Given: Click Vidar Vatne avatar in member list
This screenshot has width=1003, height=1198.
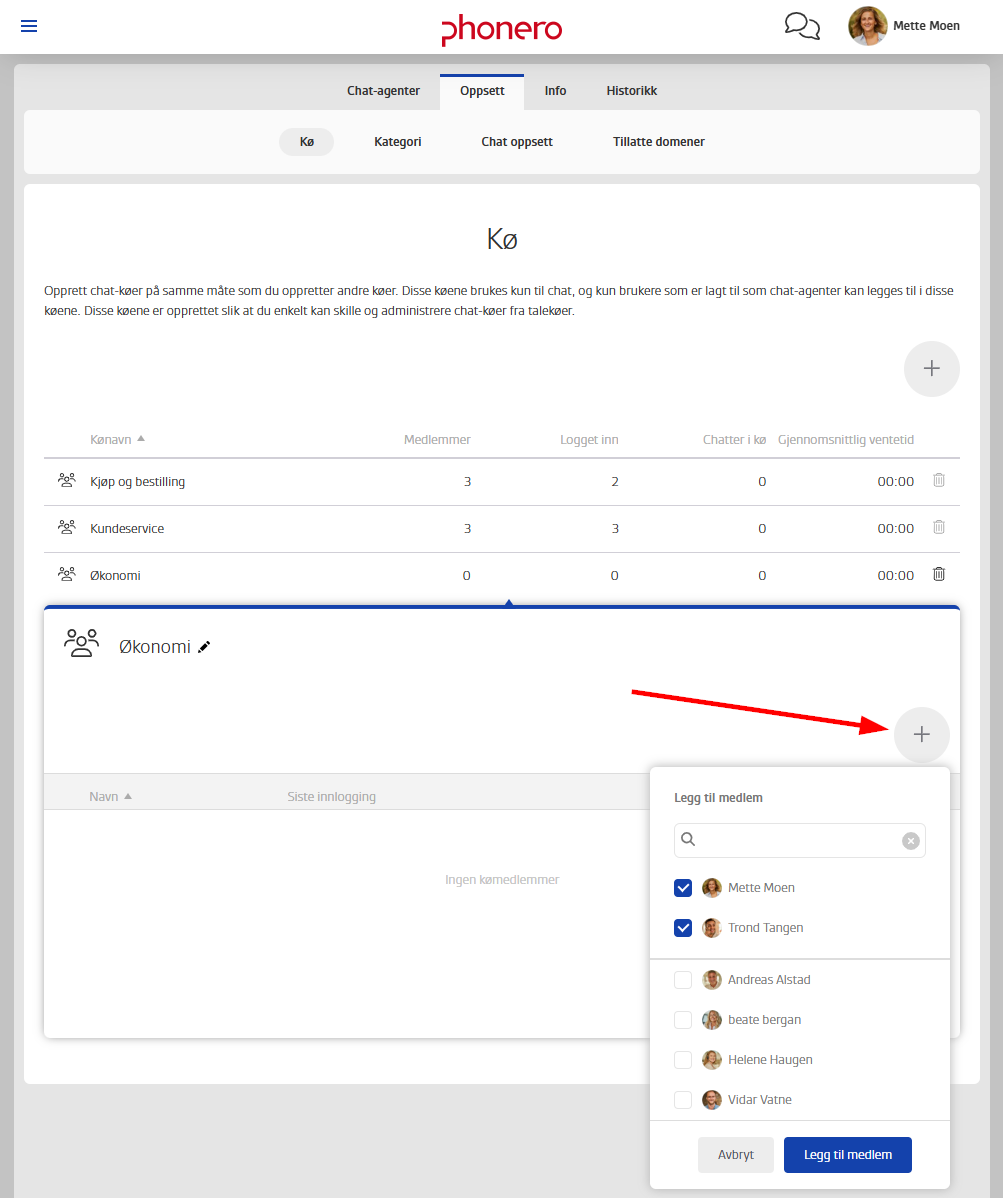Looking at the screenshot, I should pos(712,1099).
